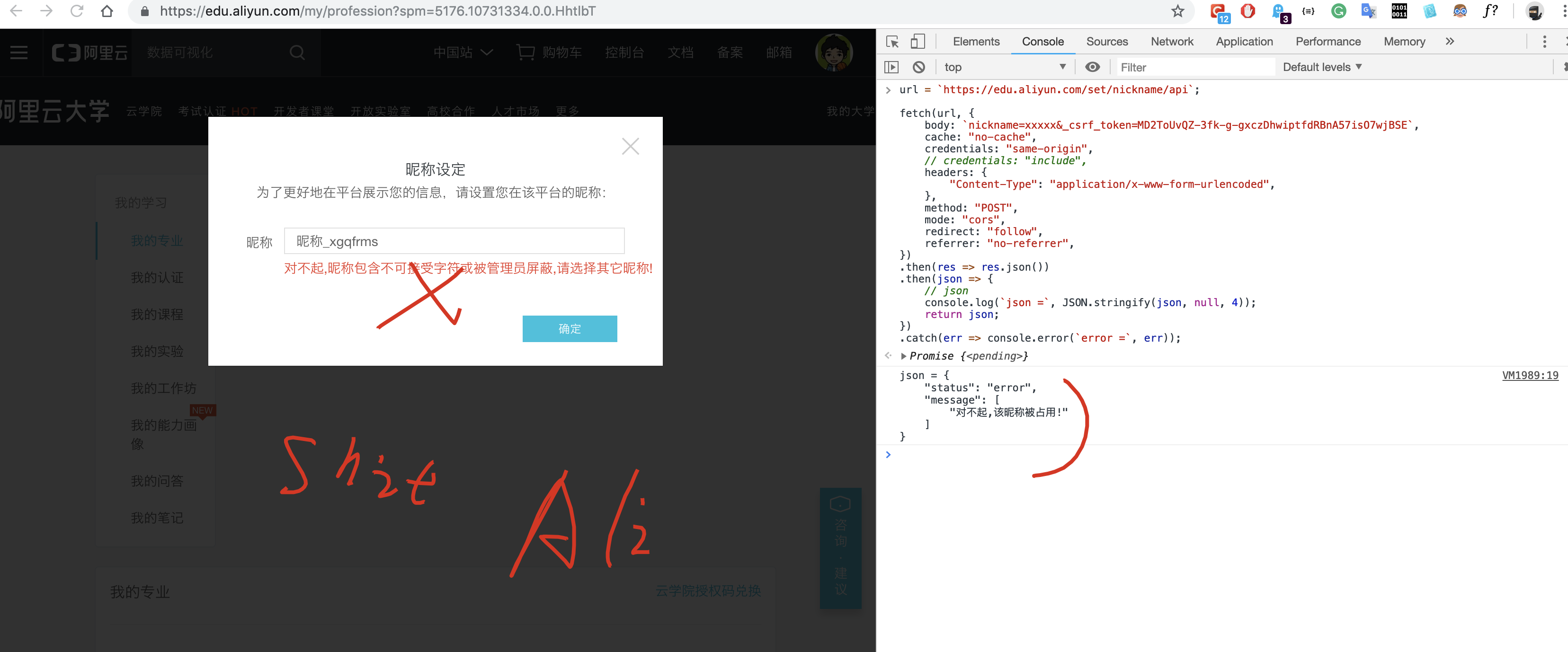Select 我的笔记 in sidebar

(157, 518)
